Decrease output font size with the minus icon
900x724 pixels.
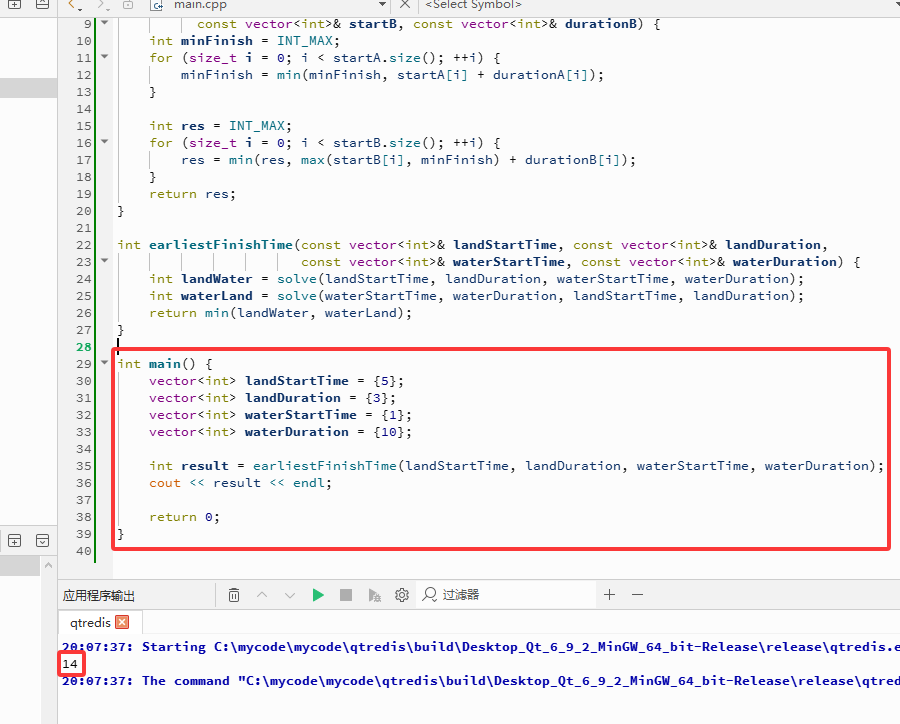[x=638, y=595]
